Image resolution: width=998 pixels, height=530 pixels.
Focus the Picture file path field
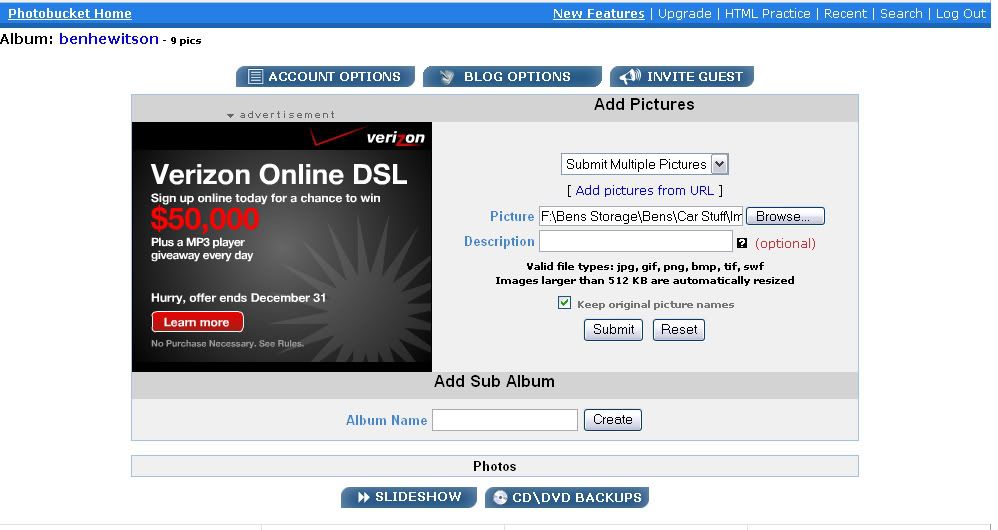pos(641,216)
